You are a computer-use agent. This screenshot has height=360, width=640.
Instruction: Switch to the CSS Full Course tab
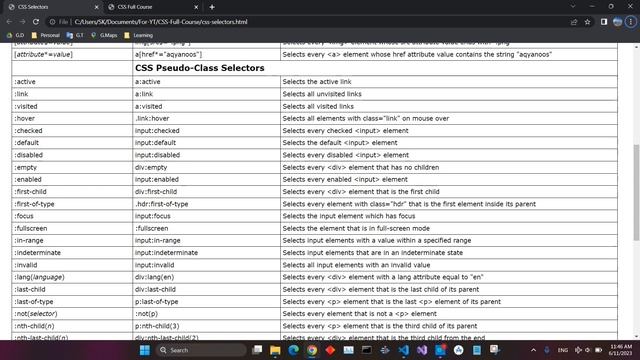coord(153,7)
